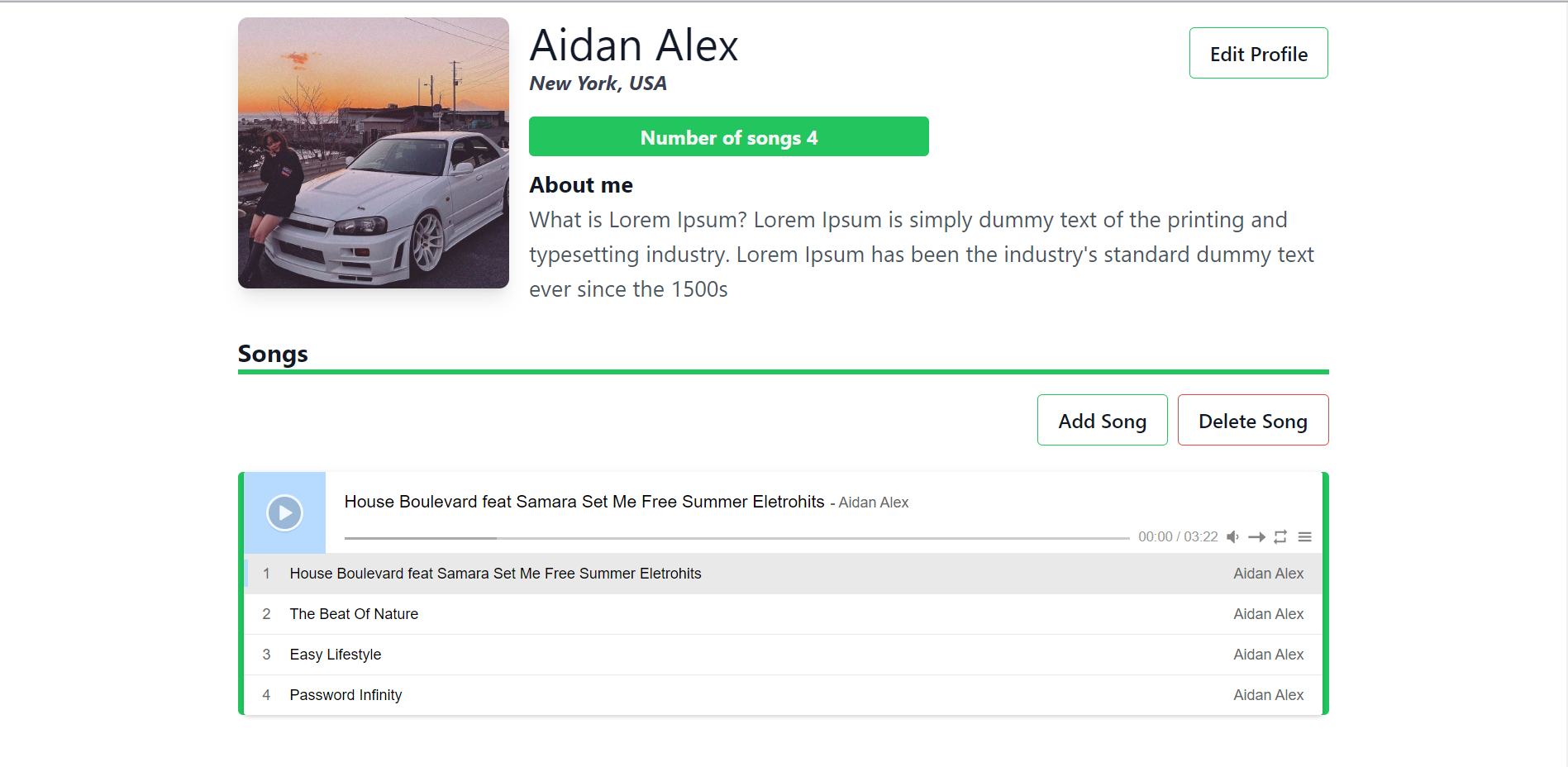Play the current song in the player

tap(284, 513)
